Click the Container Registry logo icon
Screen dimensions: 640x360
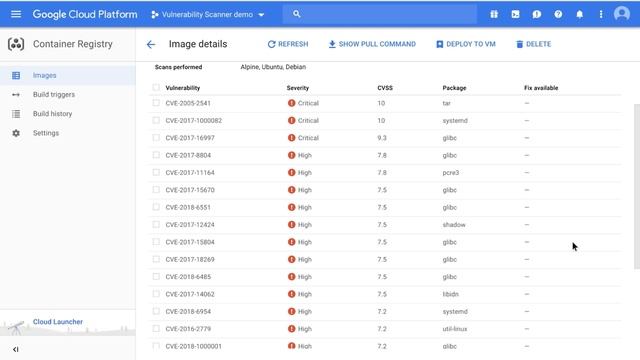(16, 44)
